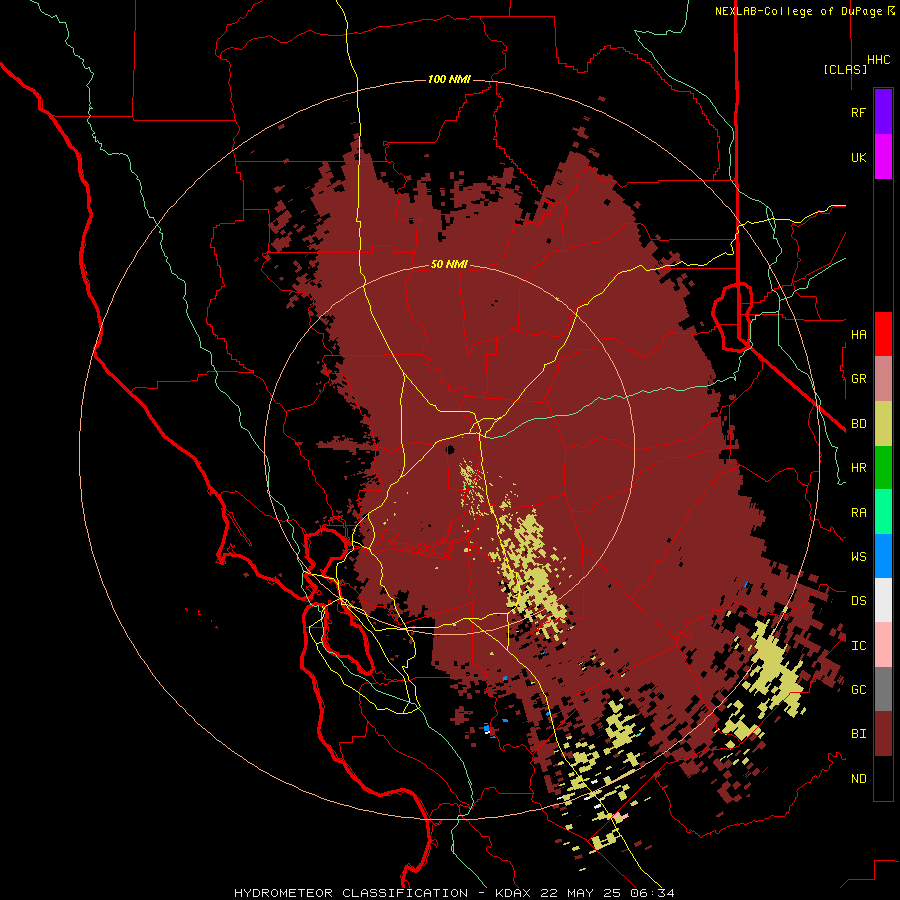The width and height of the screenshot is (900, 900).
Task: Click the BI legend label
Action: (858, 734)
